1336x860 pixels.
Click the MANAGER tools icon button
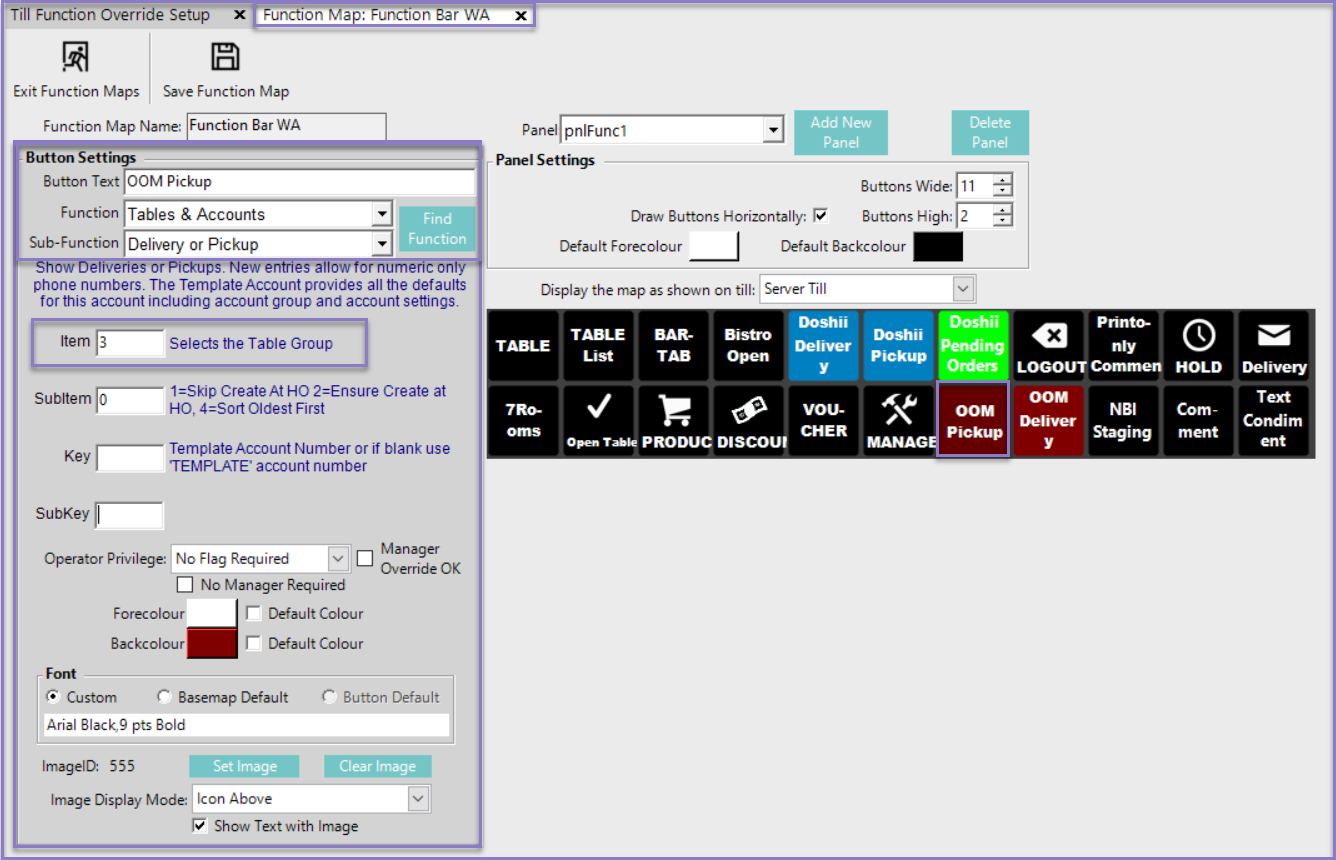coord(898,421)
